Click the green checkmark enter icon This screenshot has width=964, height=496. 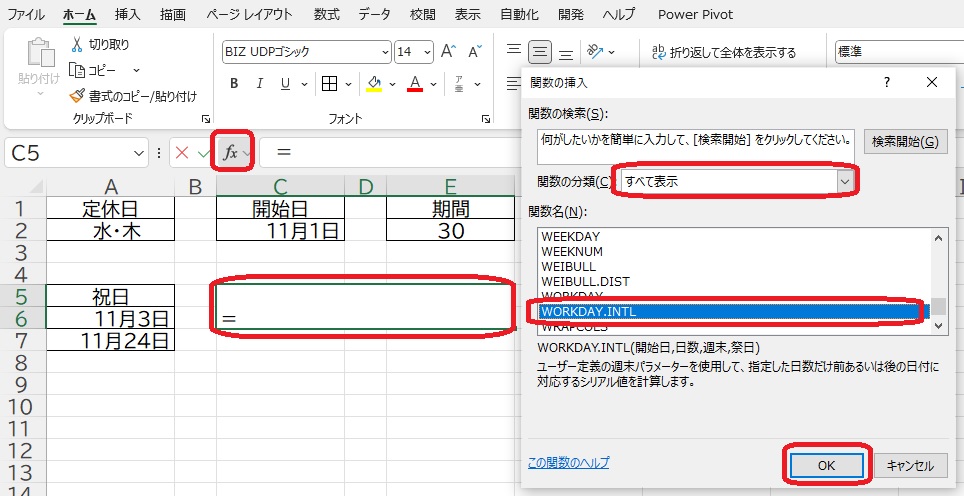point(203,152)
